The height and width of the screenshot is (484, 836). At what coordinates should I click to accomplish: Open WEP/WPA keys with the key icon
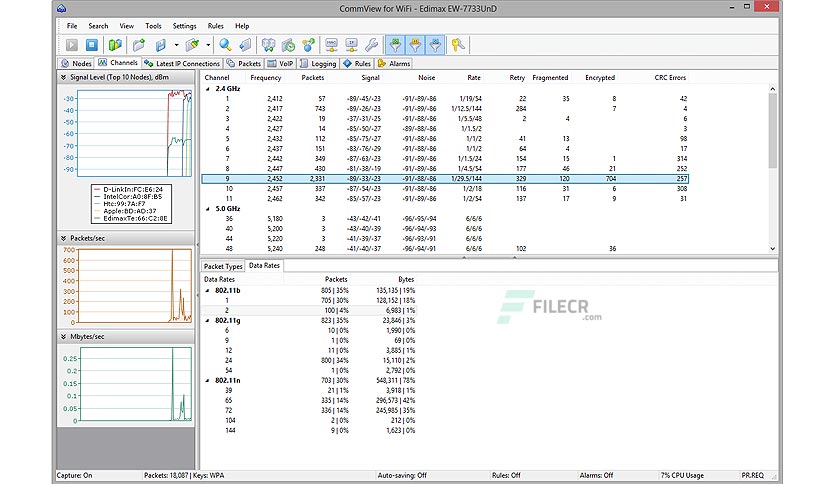(458, 45)
